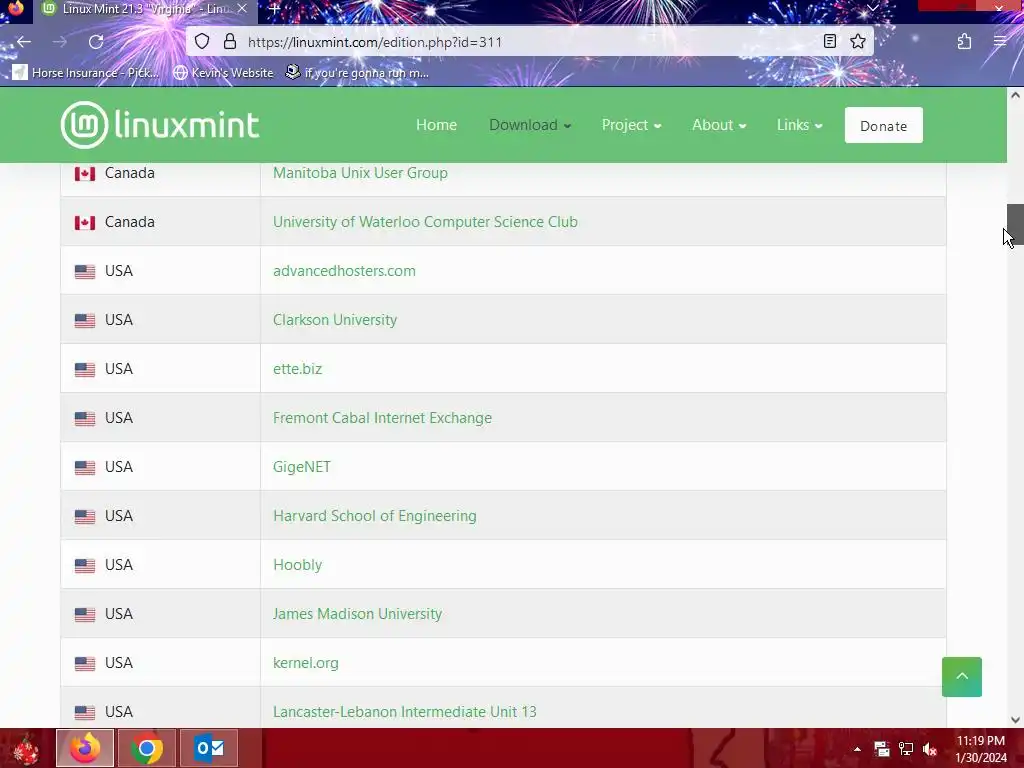Viewport: 1024px width, 768px height.
Task: Expand the Project menu
Action: click(631, 125)
